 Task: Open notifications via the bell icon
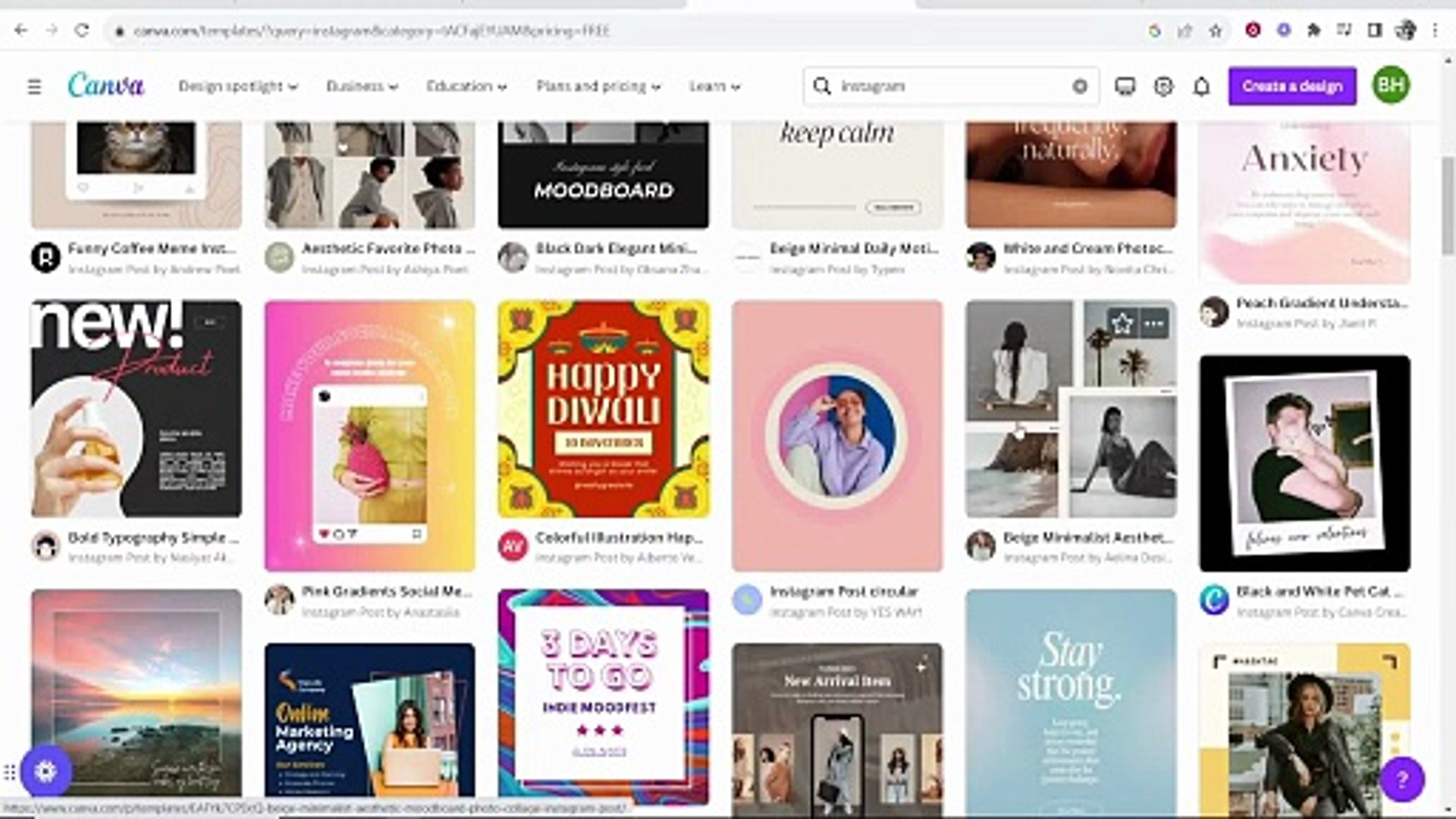1201,86
